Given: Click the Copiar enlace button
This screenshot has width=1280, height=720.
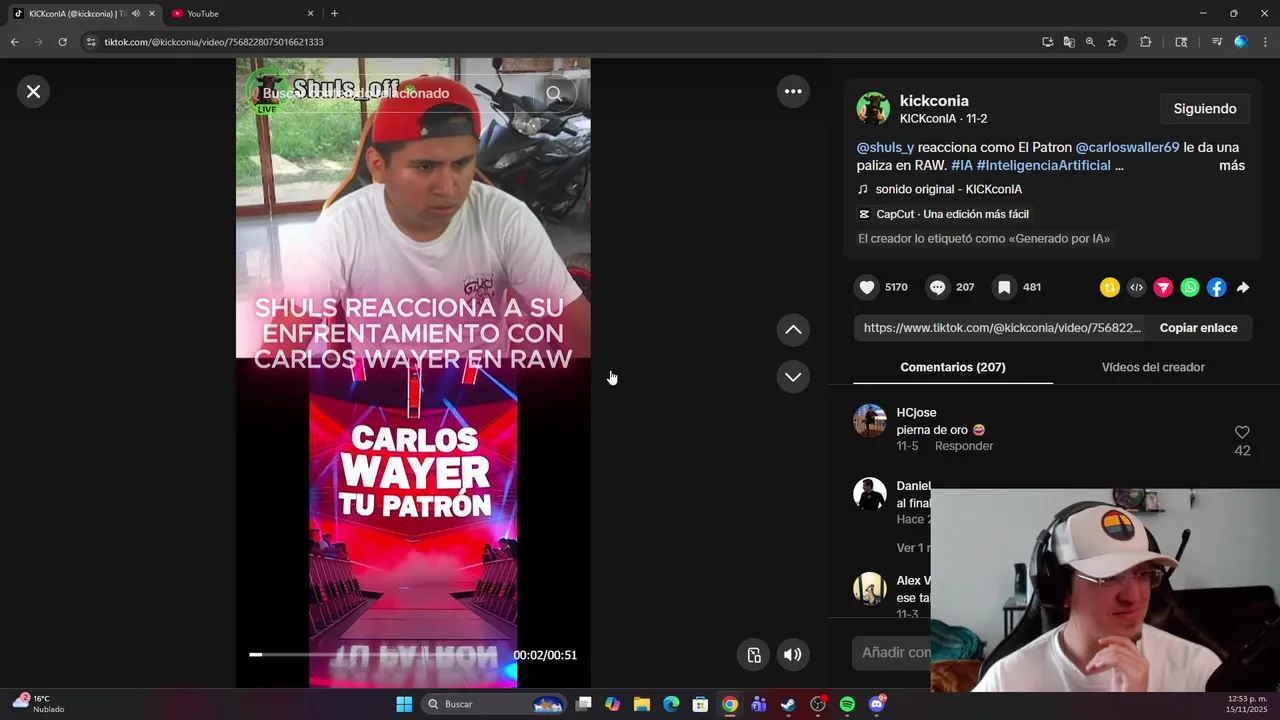Looking at the screenshot, I should 1198,328.
